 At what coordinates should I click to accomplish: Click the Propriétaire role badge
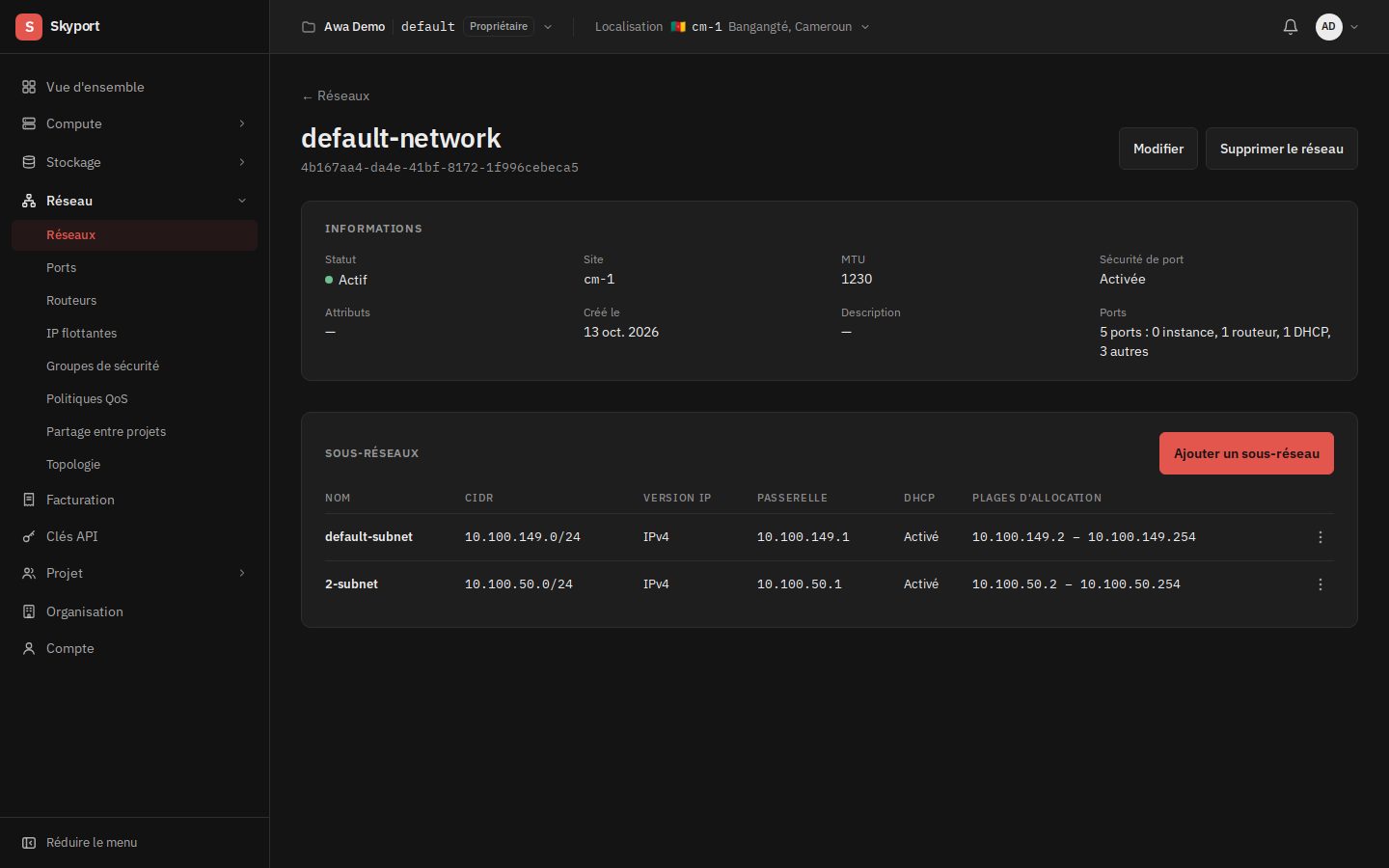499,27
